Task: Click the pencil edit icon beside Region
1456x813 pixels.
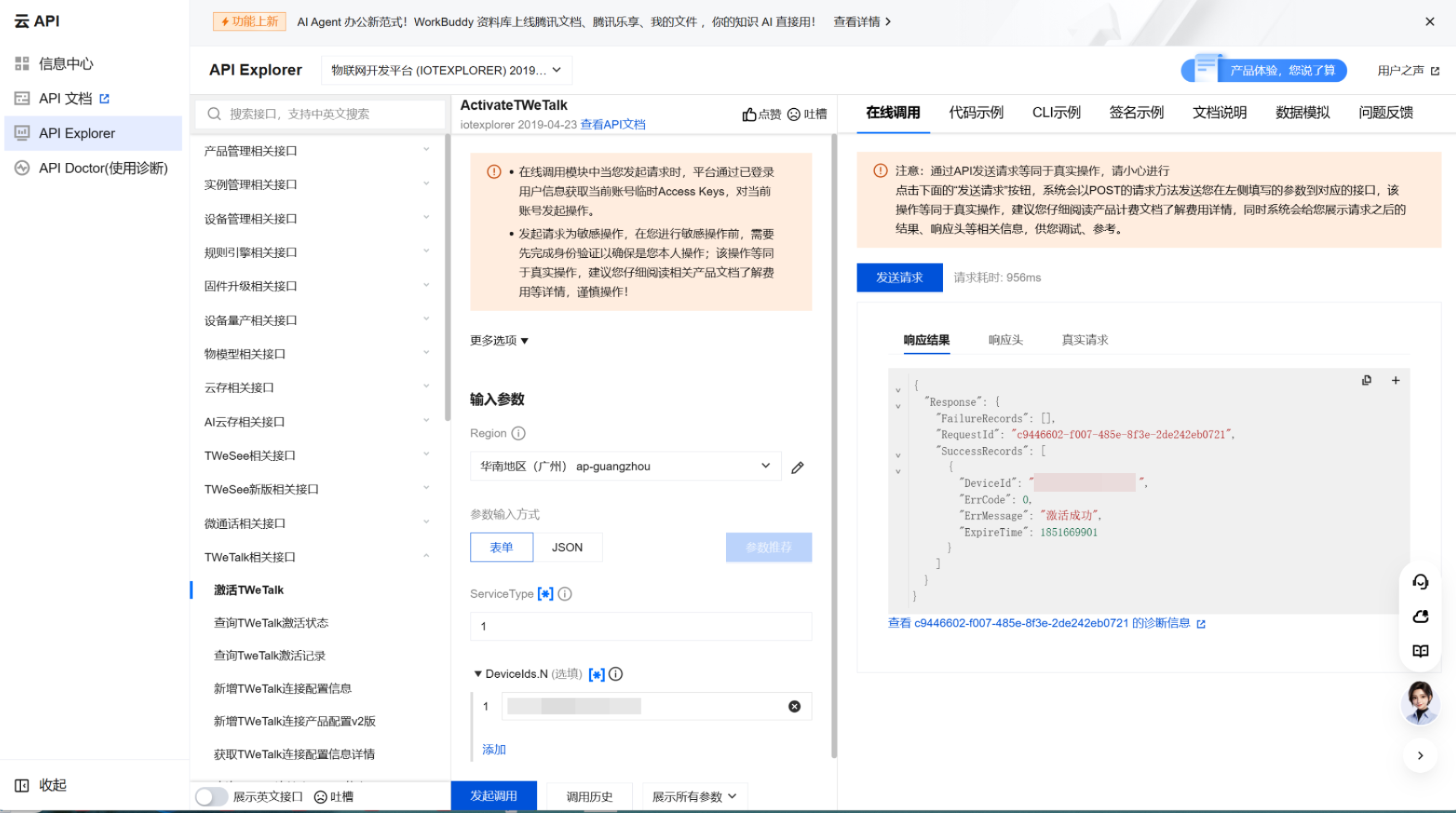Action: click(797, 467)
